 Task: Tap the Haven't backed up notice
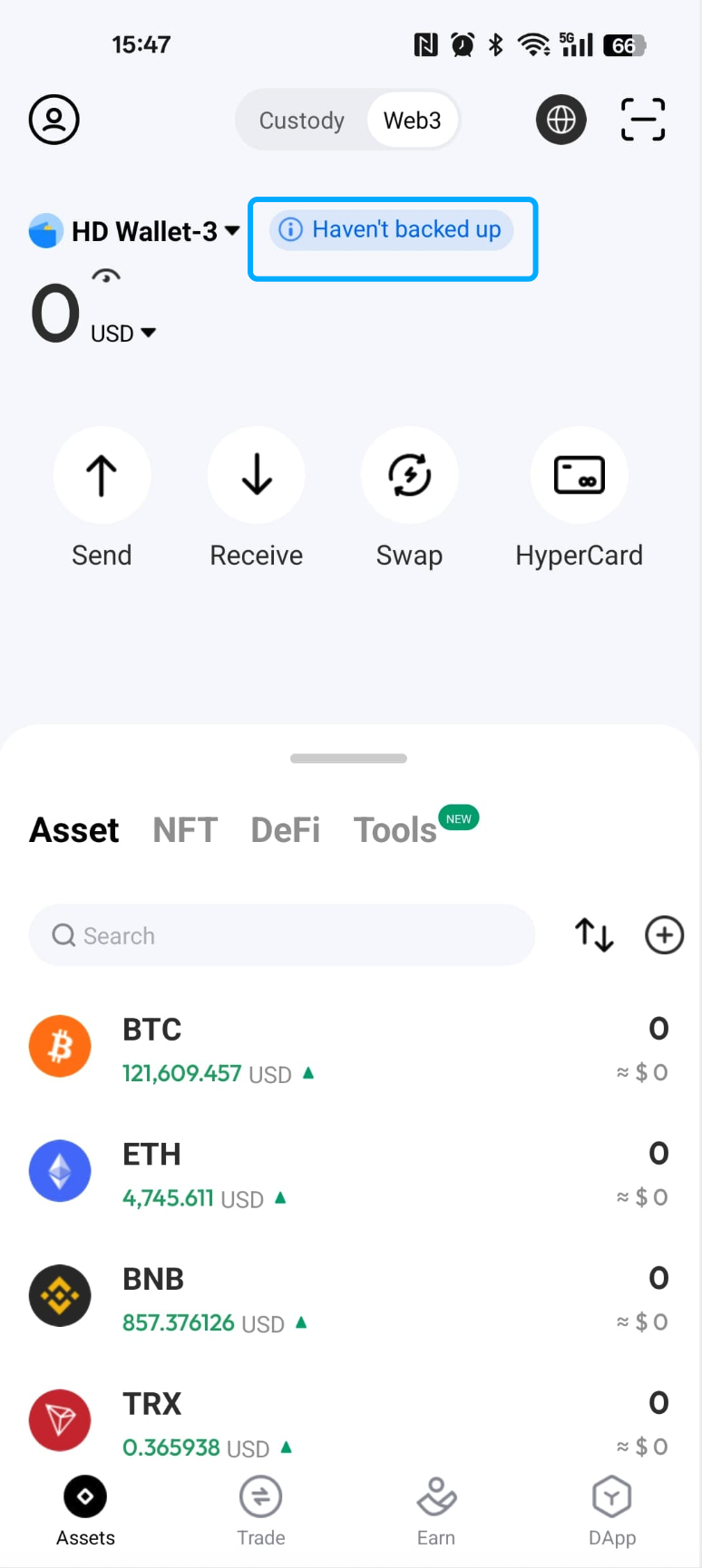point(392,230)
